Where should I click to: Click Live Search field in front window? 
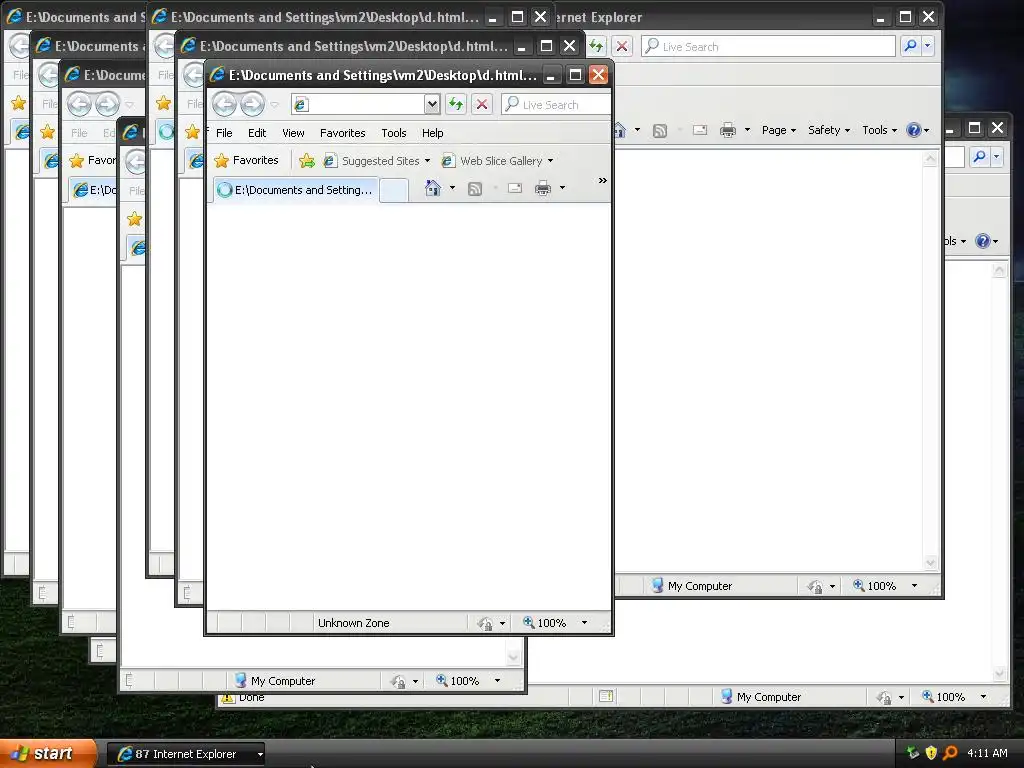point(557,104)
